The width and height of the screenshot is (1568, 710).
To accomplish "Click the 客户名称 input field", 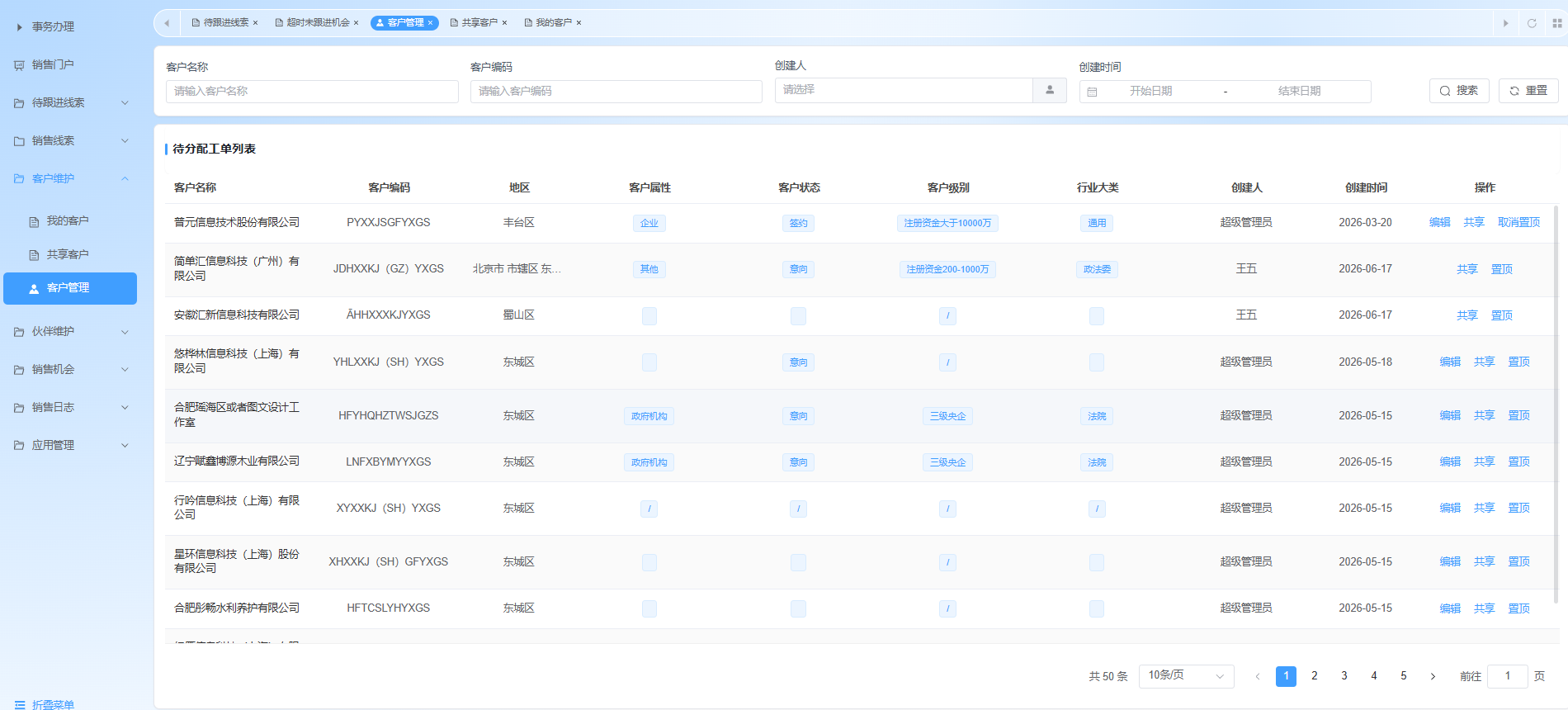I will point(312,92).
